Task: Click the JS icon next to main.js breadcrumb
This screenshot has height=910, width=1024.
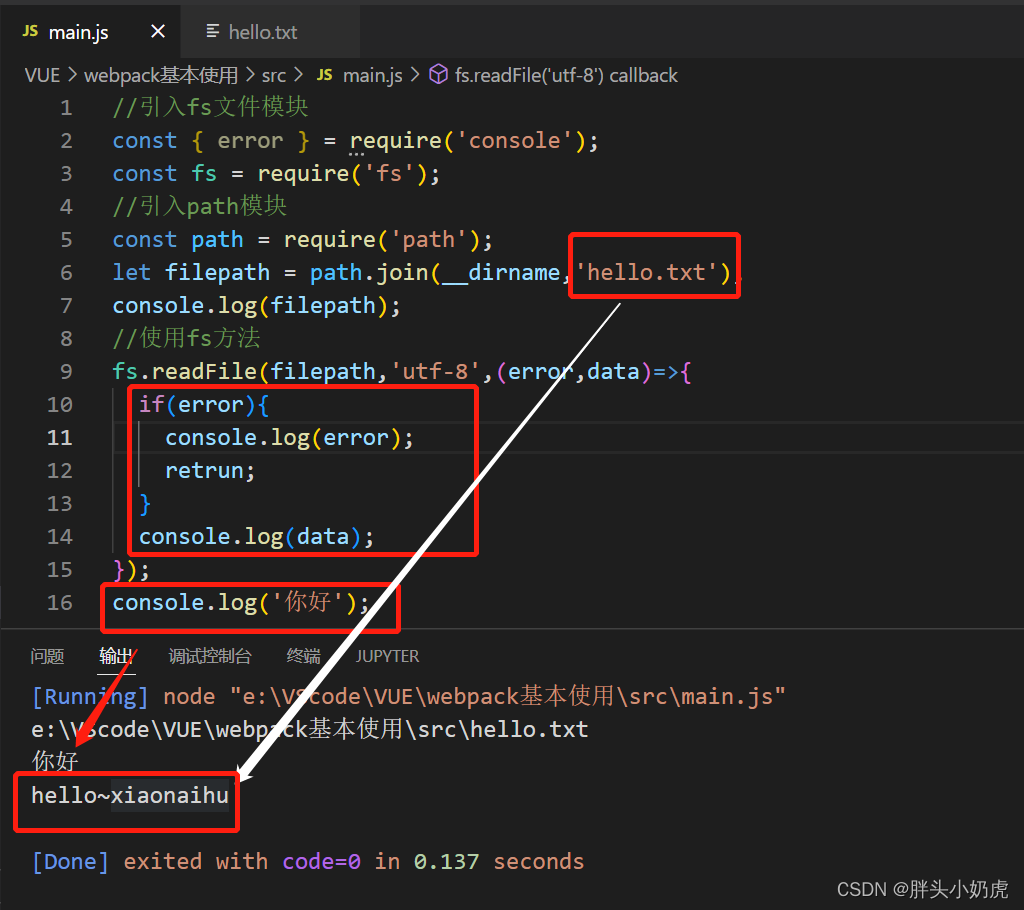Action: pos(323,74)
